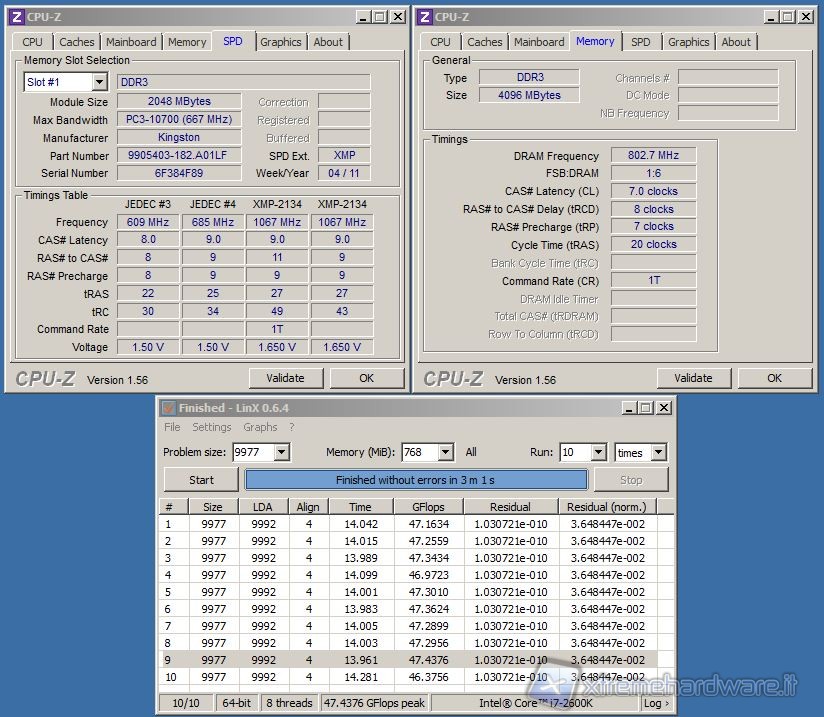Viewport: 824px width, 717px height.
Task: Expand the Run count dropdown
Action: click(597, 452)
